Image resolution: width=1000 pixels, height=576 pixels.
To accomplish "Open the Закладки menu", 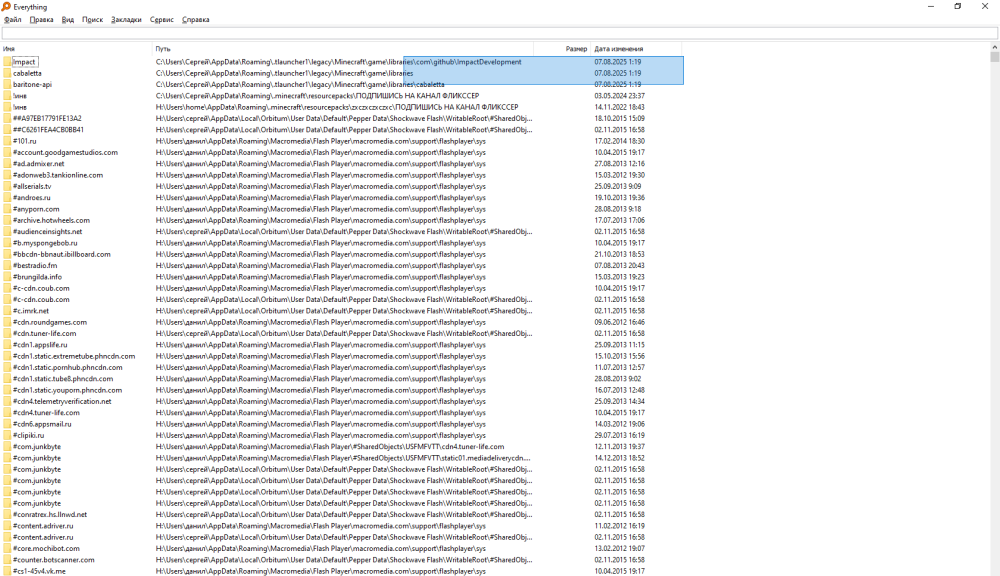I will click(126, 20).
